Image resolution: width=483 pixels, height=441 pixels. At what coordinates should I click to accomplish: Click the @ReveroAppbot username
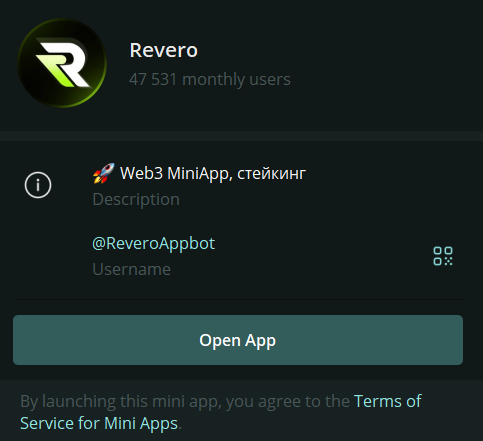153,243
